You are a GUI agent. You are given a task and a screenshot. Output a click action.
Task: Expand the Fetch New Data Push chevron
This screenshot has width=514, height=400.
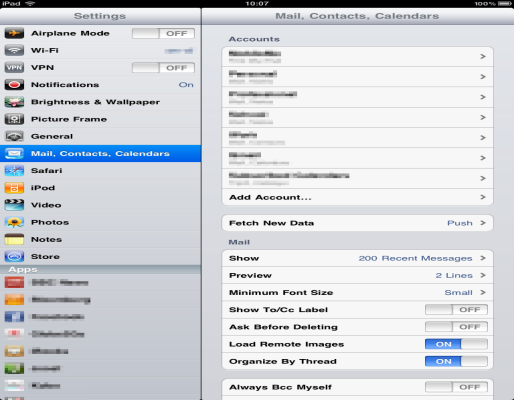(x=483, y=223)
